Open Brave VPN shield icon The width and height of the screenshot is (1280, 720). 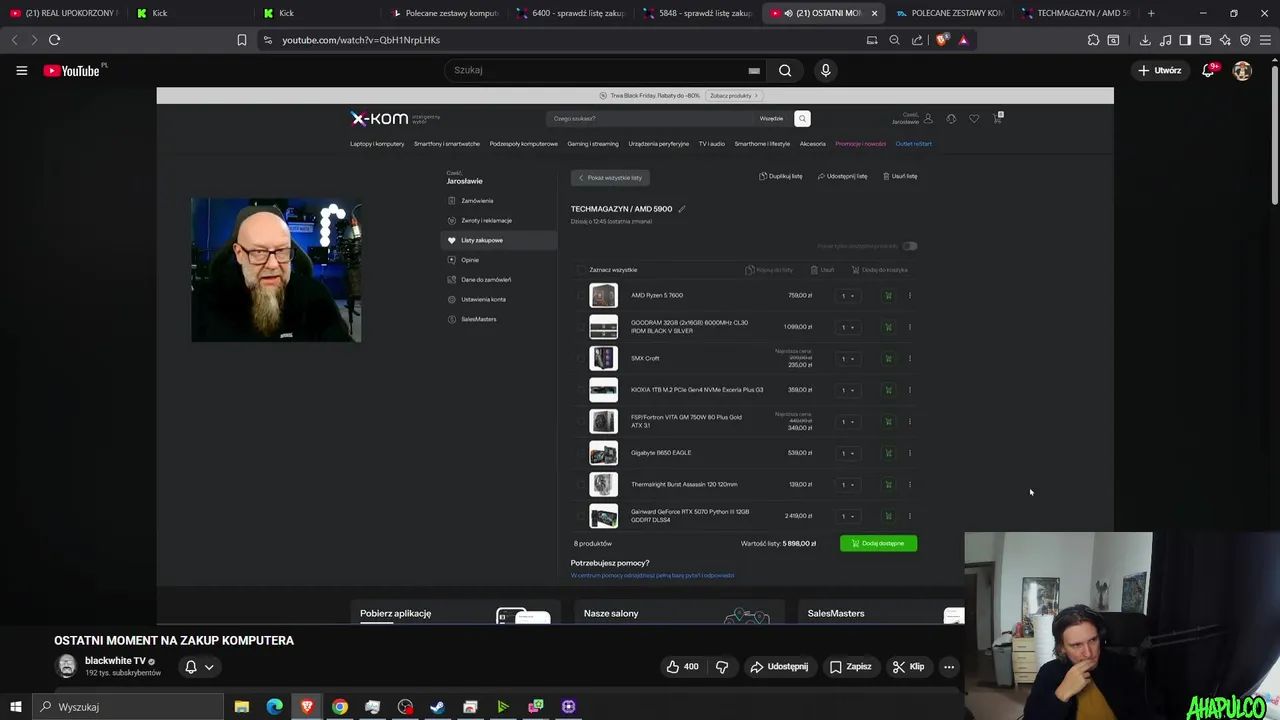1245,40
